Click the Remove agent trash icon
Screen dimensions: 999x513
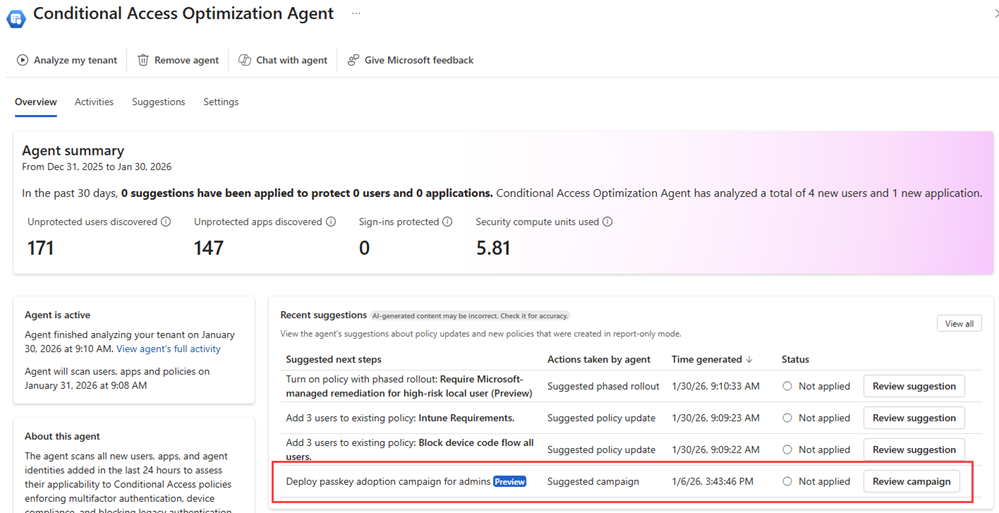point(143,60)
